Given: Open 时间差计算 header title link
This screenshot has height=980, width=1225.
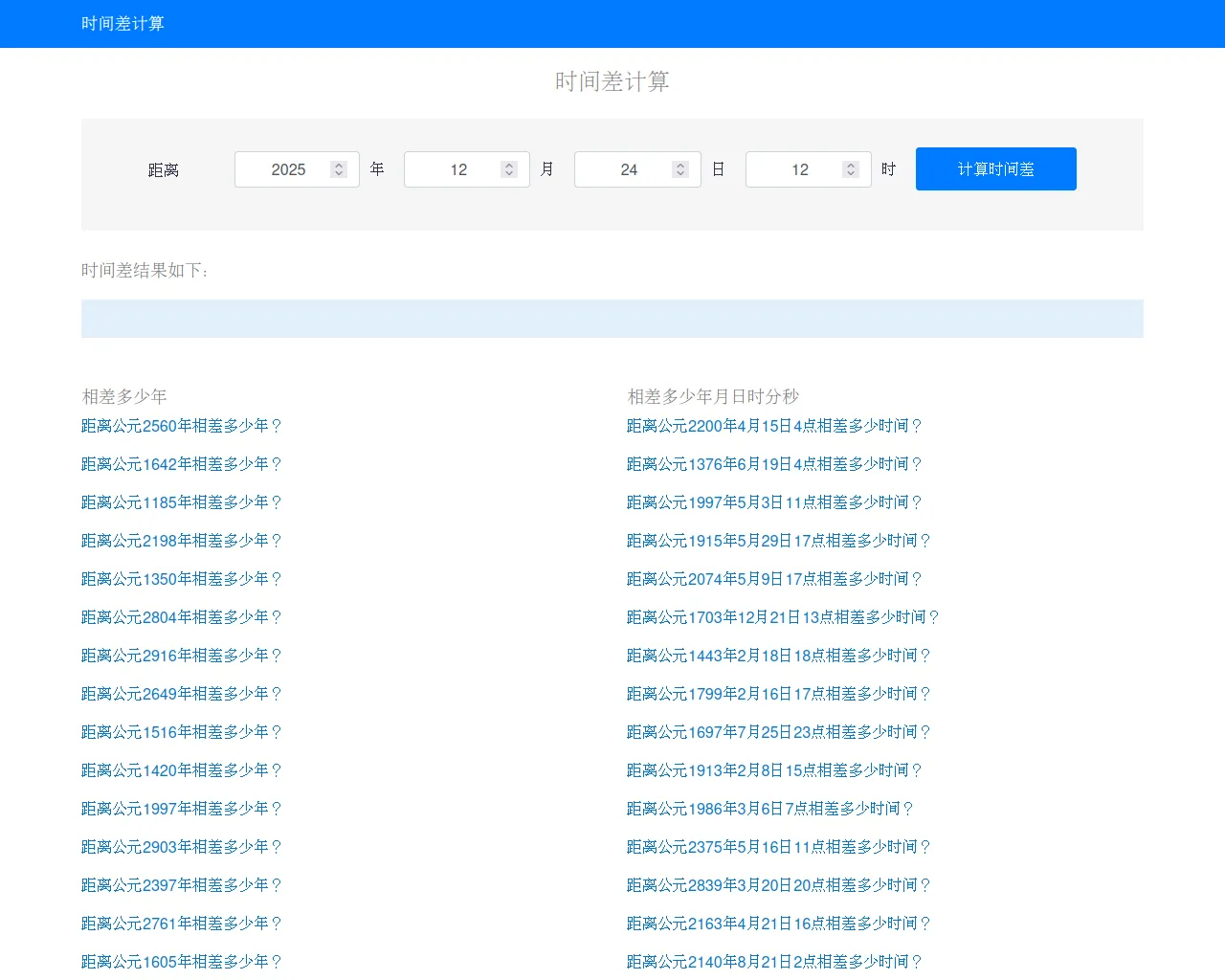Looking at the screenshot, I should tap(122, 24).
